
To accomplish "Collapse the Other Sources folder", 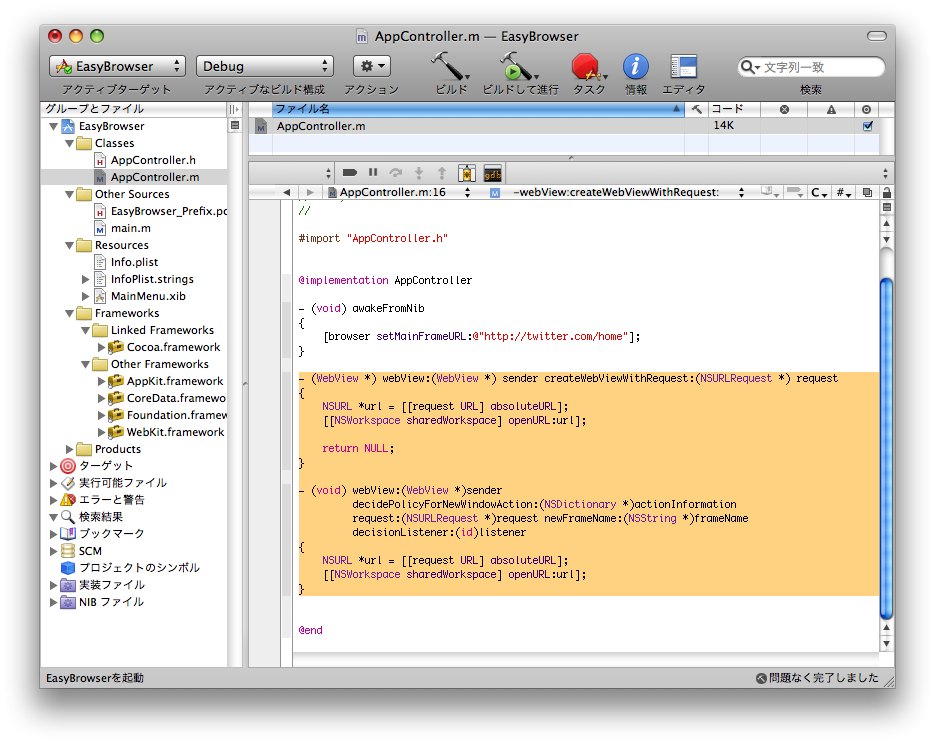I will (70, 194).
